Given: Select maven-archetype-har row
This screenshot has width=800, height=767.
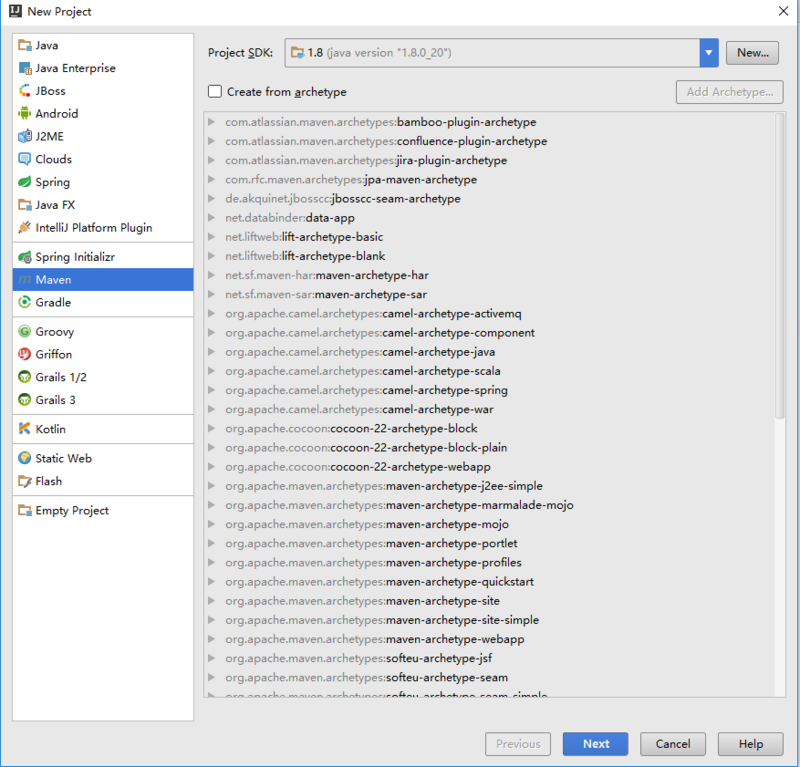Looking at the screenshot, I should (x=489, y=275).
